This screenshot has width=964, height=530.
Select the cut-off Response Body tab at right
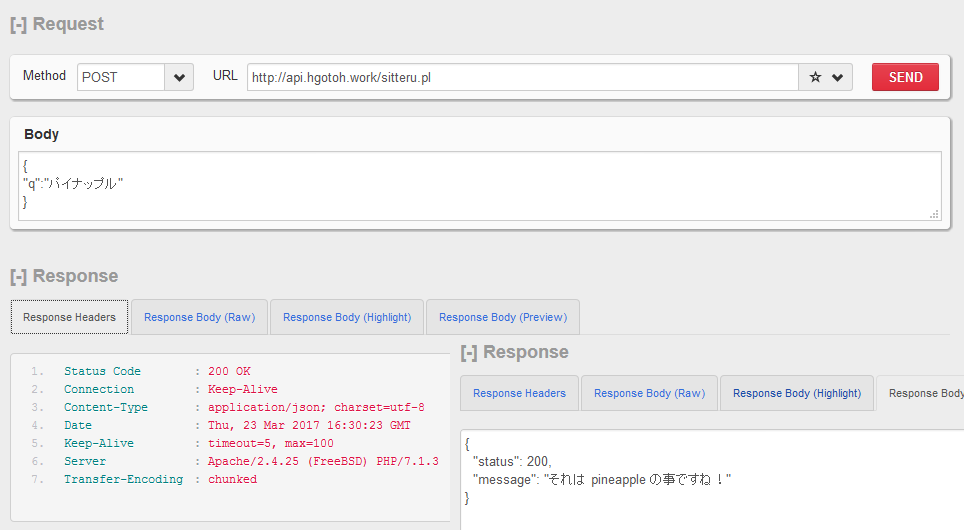(921, 394)
